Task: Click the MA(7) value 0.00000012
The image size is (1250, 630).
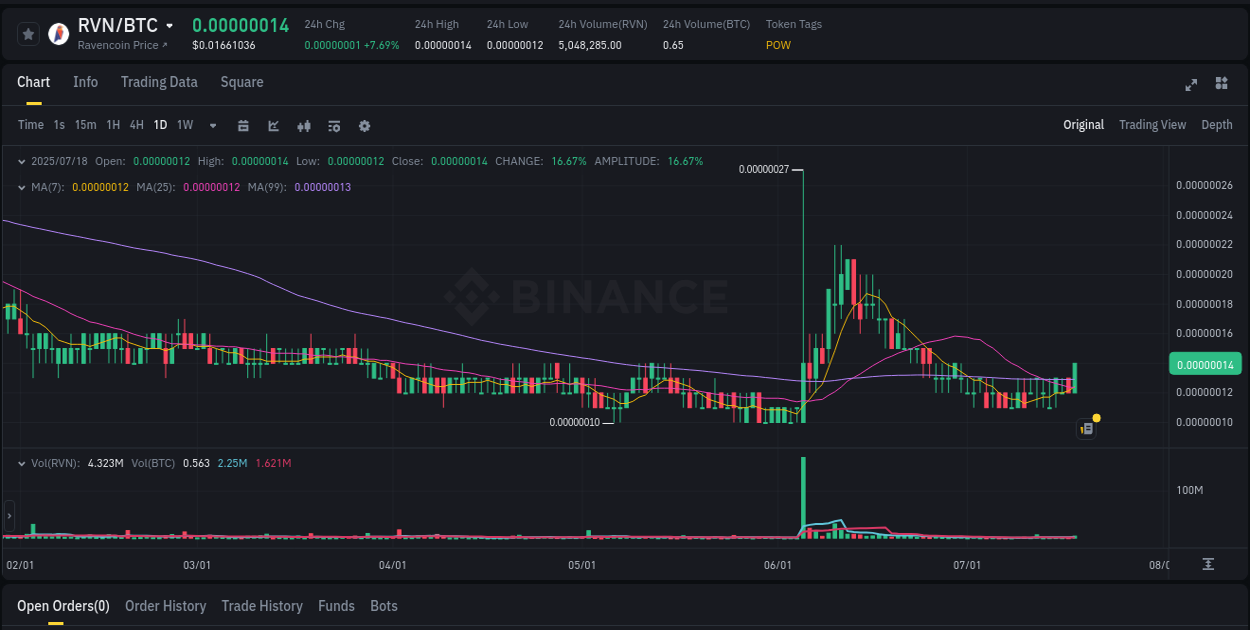Action: tap(100, 187)
